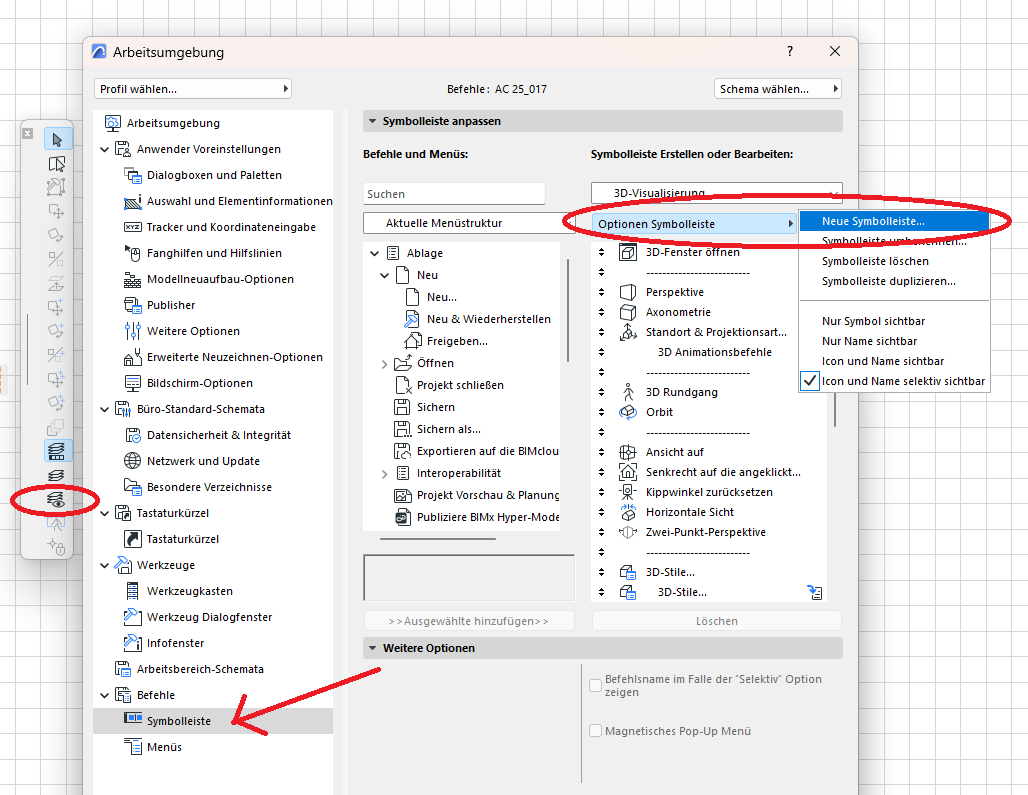Image resolution: width=1028 pixels, height=795 pixels.
Task: Select the Marquee tool in floating toolbar
Action: point(57,164)
